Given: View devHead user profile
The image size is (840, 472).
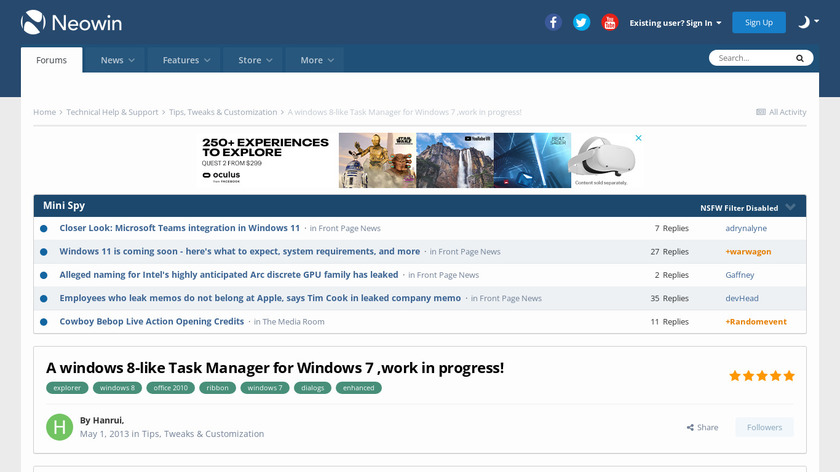Looking at the screenshot, I should 742,298.
